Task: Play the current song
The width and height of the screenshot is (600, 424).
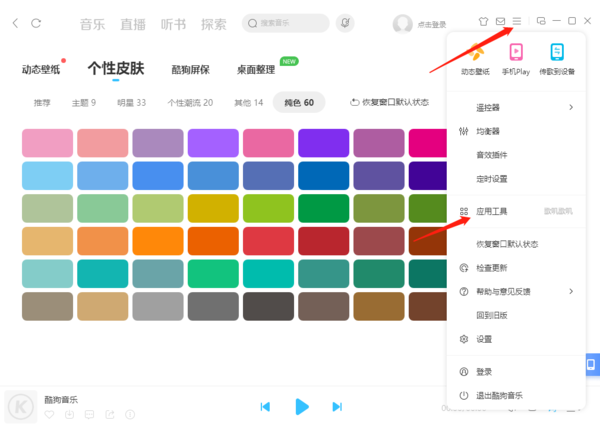Action: pyautogui.click(x=301, y=406)
